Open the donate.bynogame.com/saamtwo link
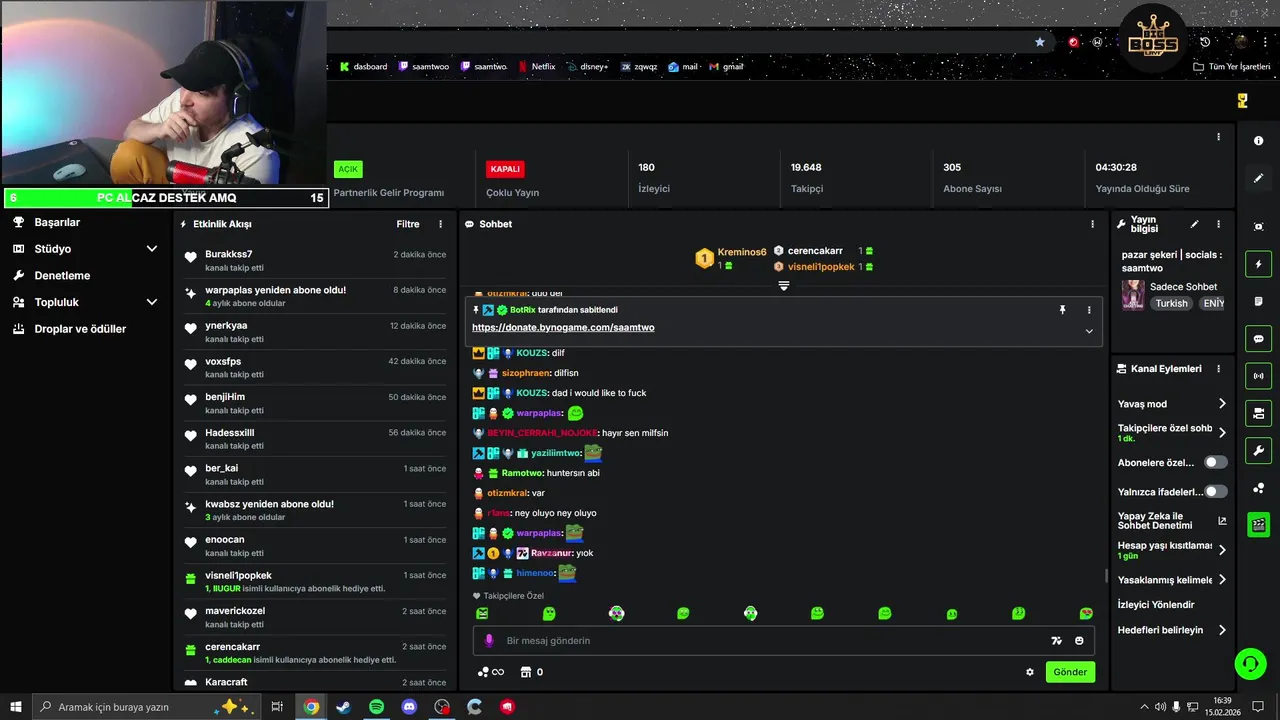 tap(563, 327)
